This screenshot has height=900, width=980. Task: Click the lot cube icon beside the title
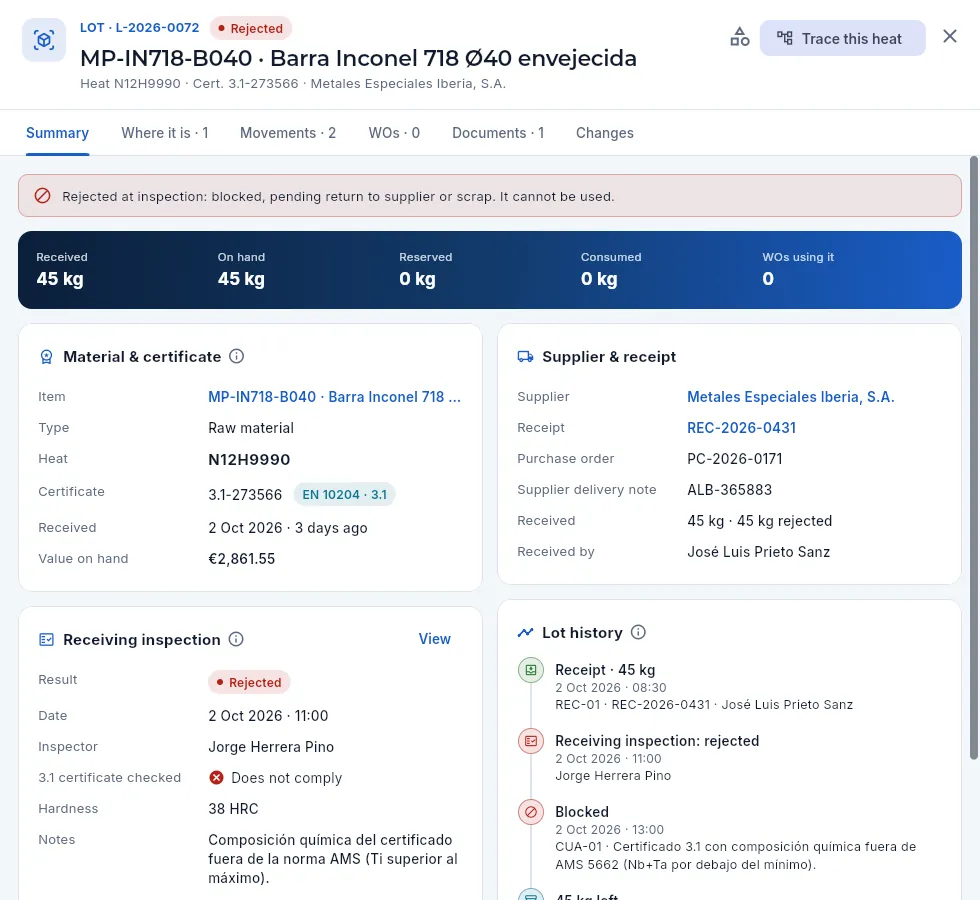[44, 40]
